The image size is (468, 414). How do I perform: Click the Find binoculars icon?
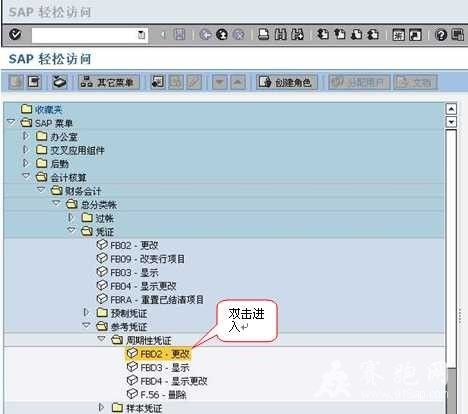coord(281,35)
